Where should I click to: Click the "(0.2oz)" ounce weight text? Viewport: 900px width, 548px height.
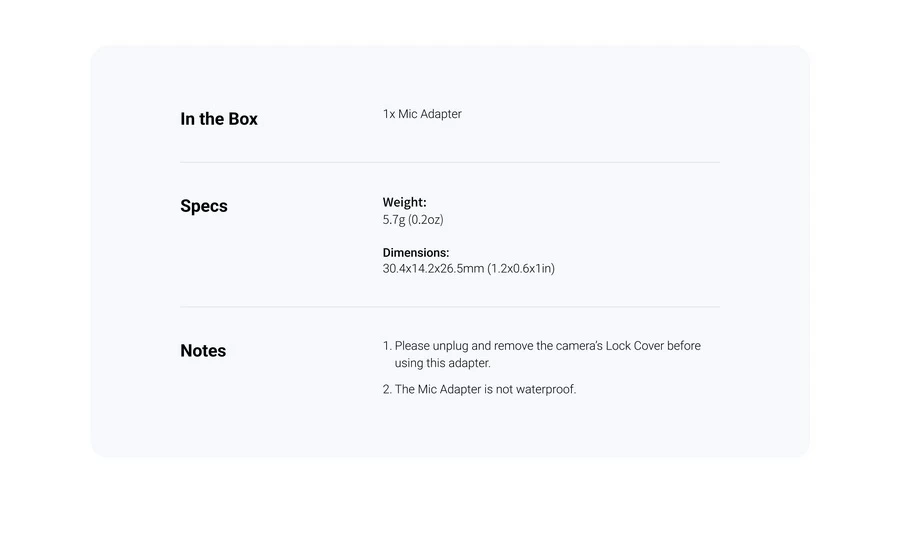click(x=426, y=219)
